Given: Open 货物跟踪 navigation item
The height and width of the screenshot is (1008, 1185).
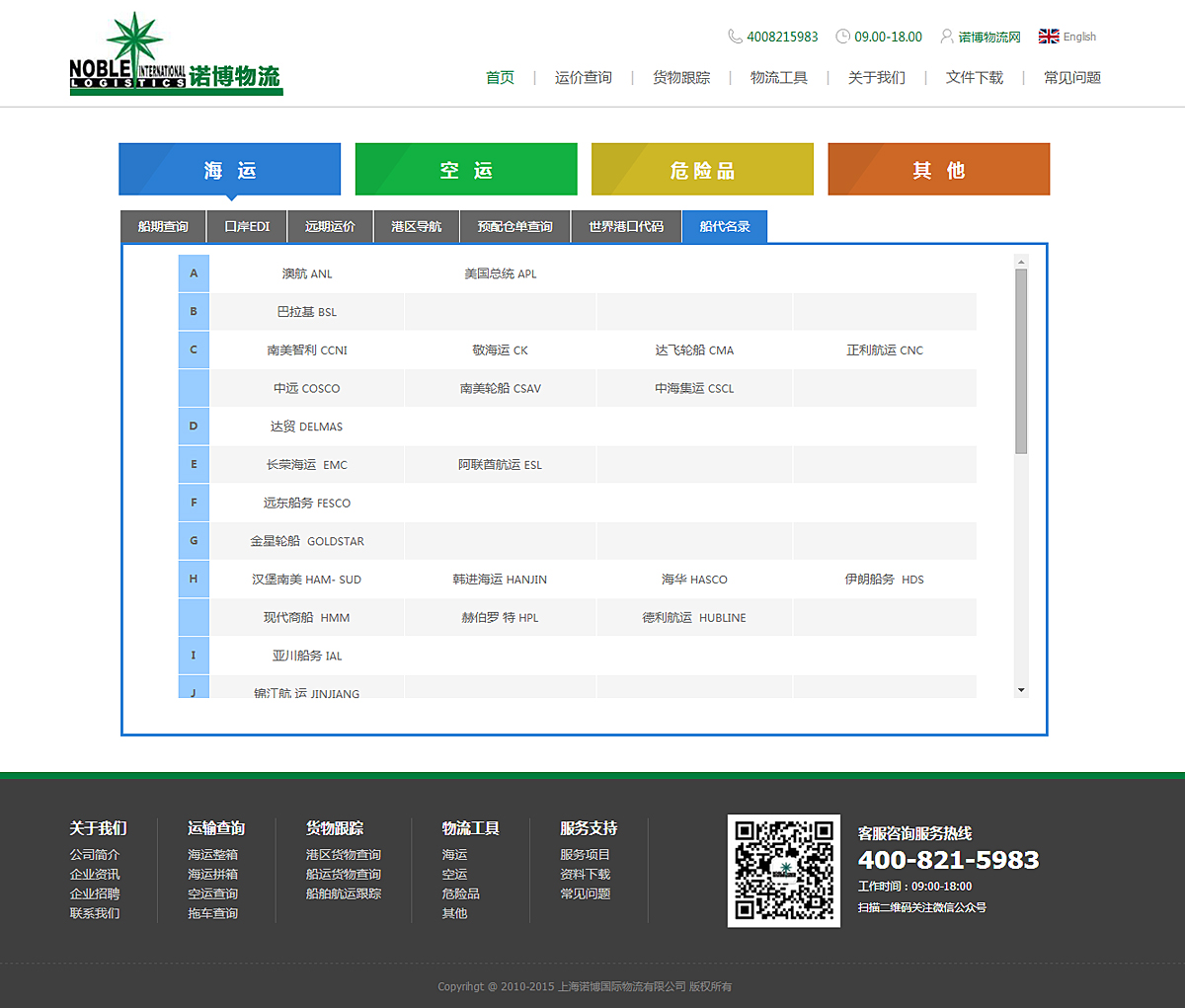Looking at the screenshot, I should click(x=681, y=77).
